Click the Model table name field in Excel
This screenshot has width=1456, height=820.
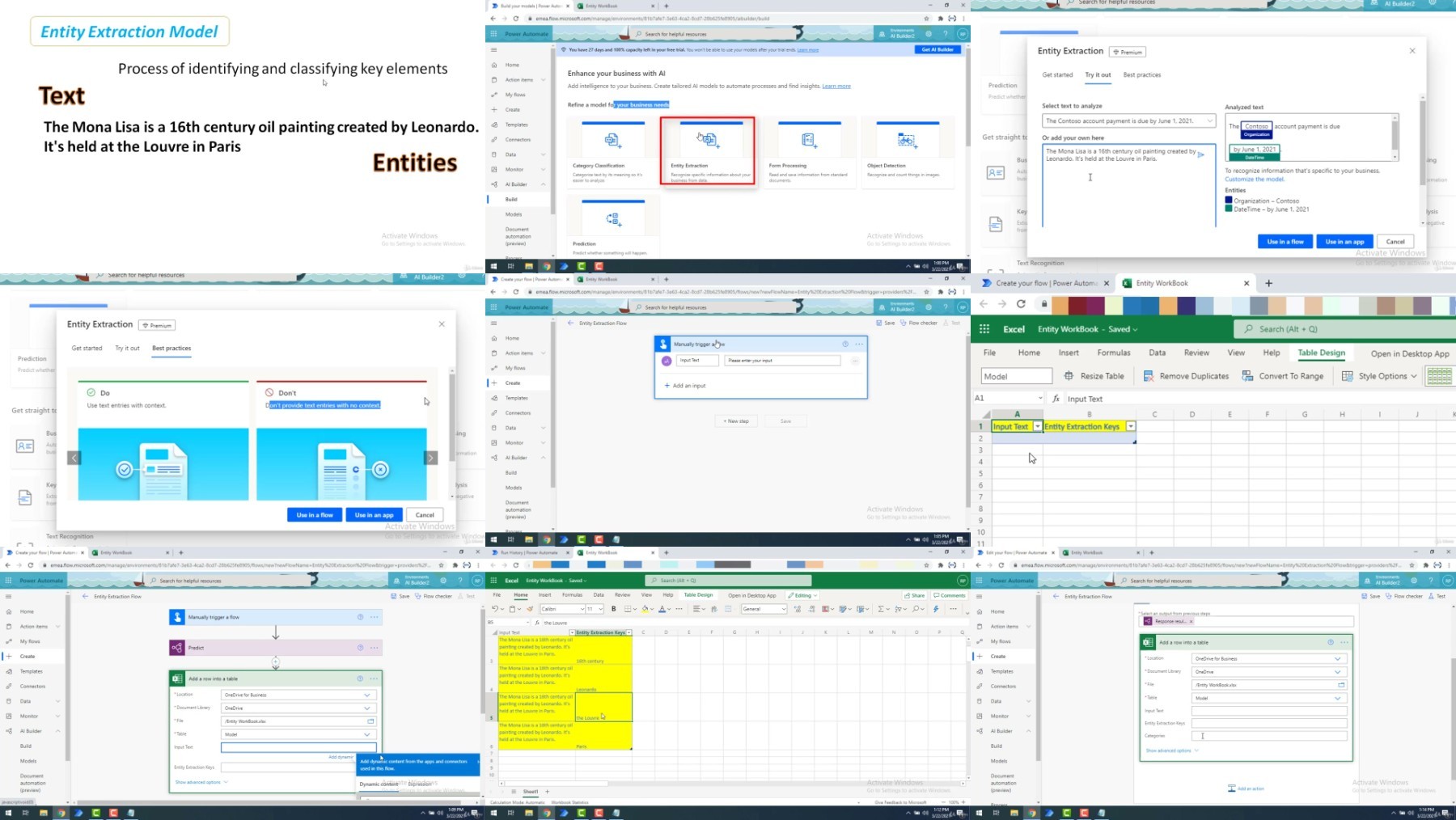(x=1017, y=376)
